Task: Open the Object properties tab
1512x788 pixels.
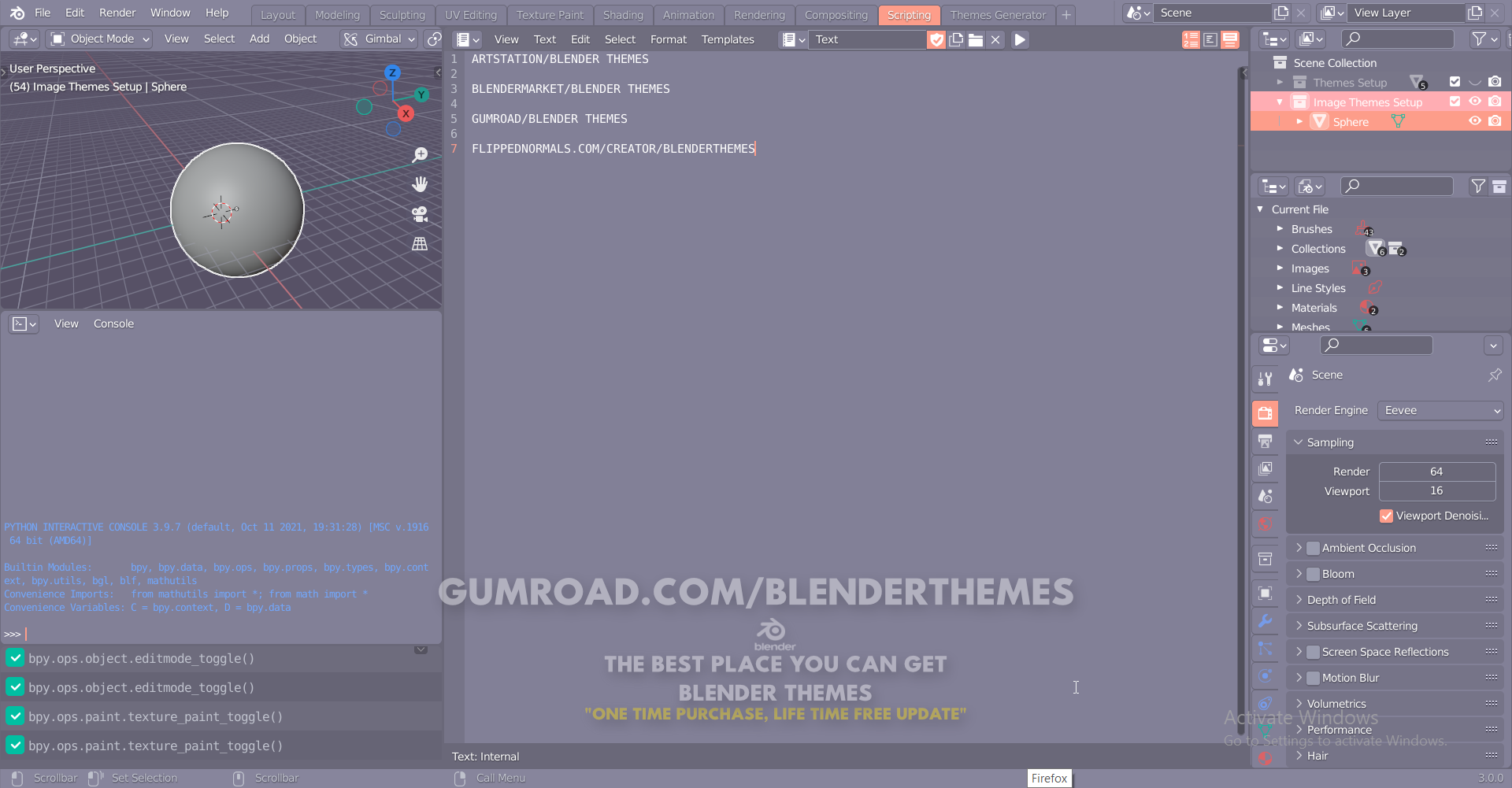Action: pos(1266,593)
